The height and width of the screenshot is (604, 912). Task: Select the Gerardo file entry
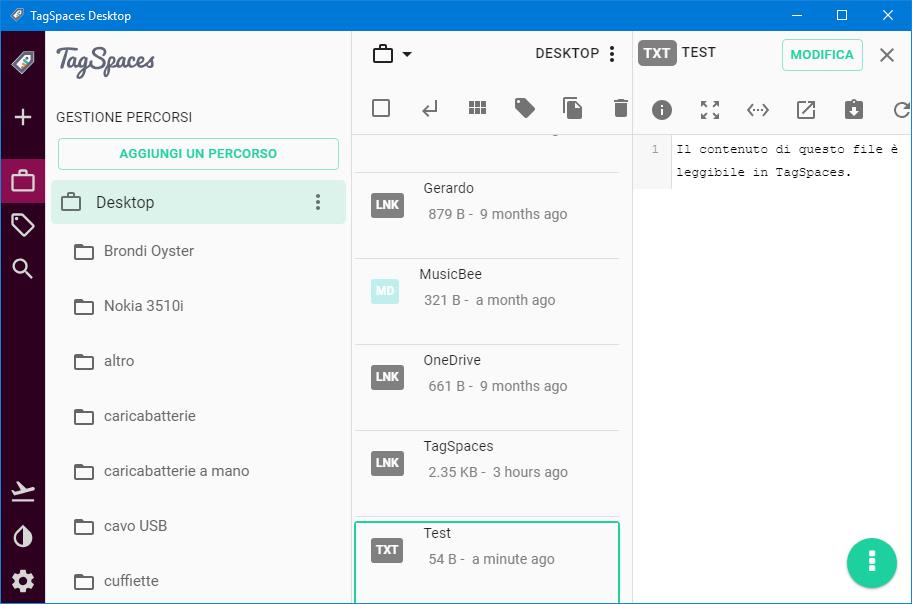487,215
